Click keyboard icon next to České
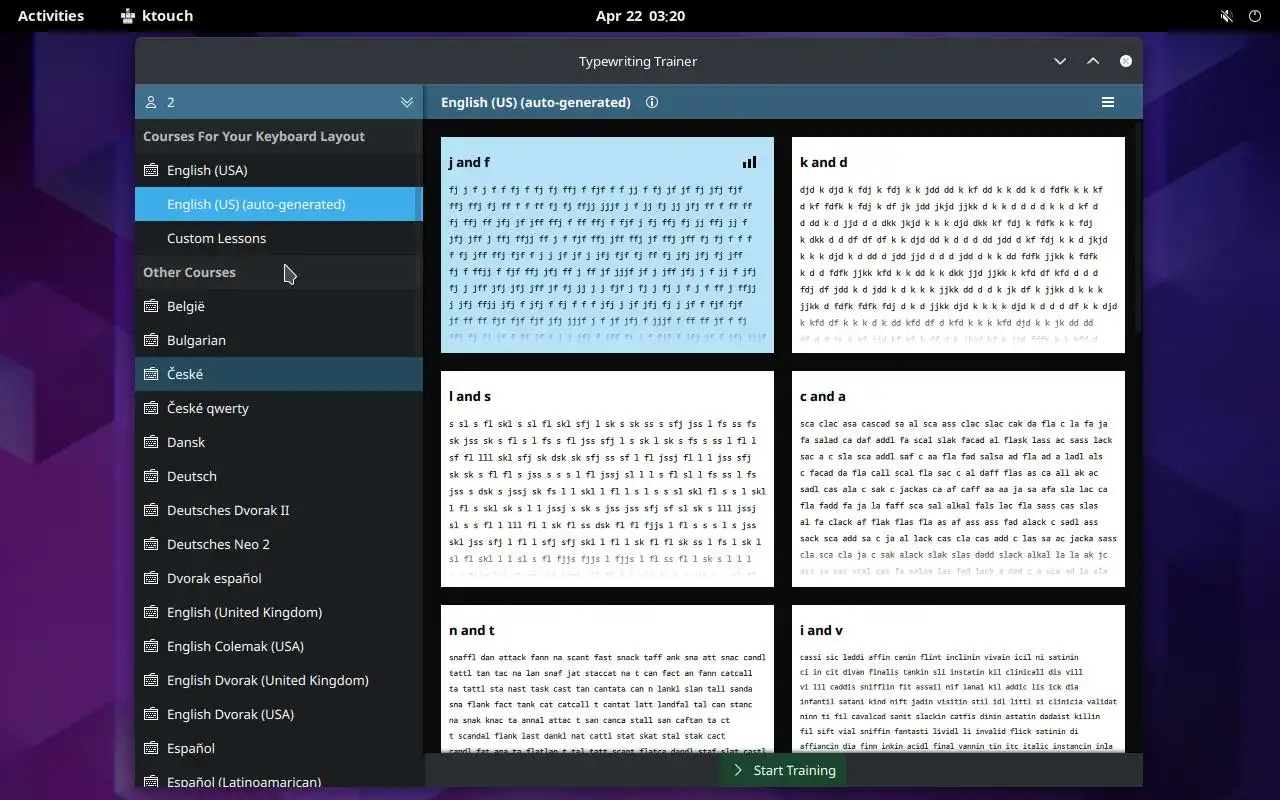The height and width of the screenshot is (800, 1280). coord(151,374)
